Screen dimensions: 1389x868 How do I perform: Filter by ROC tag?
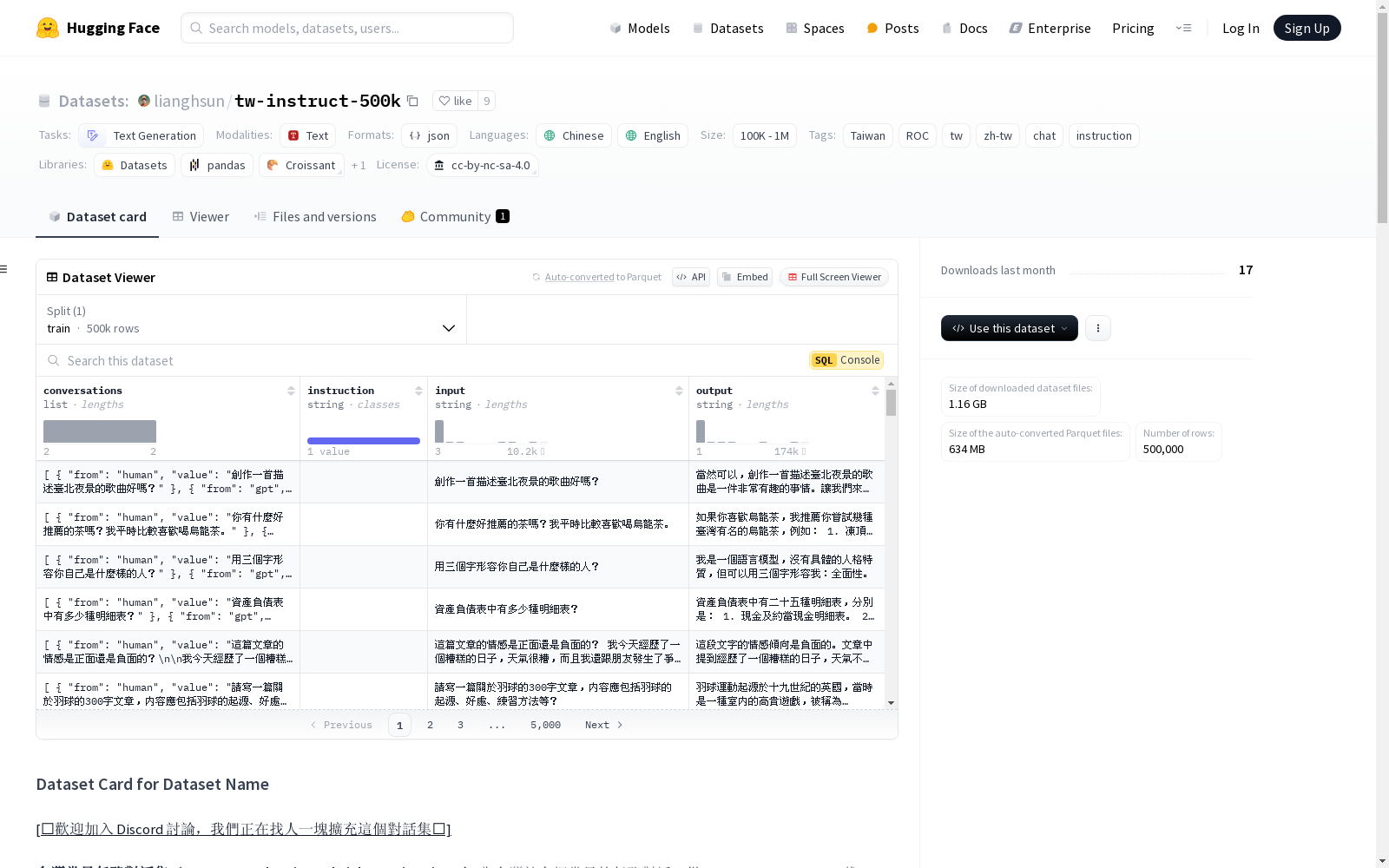click(918, 135)
